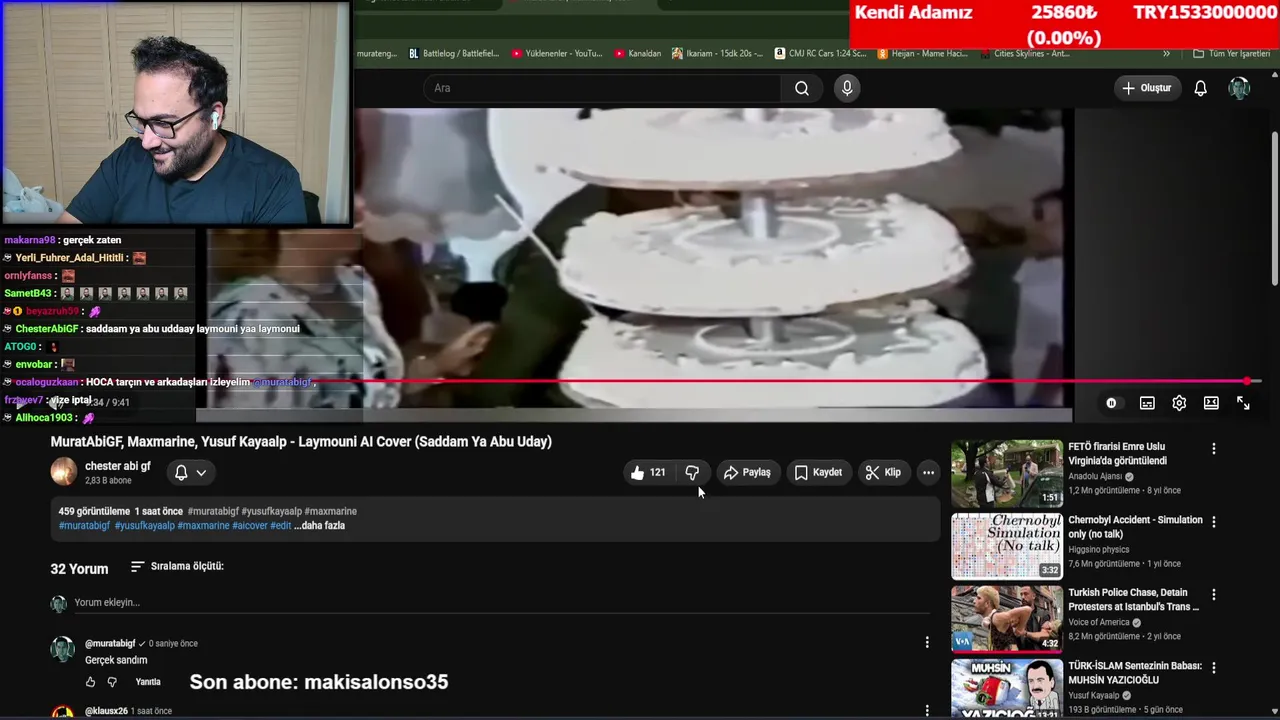Open 'Cities Skylines' bookmark
The image size is (1280, 720).
point(1025,53)
